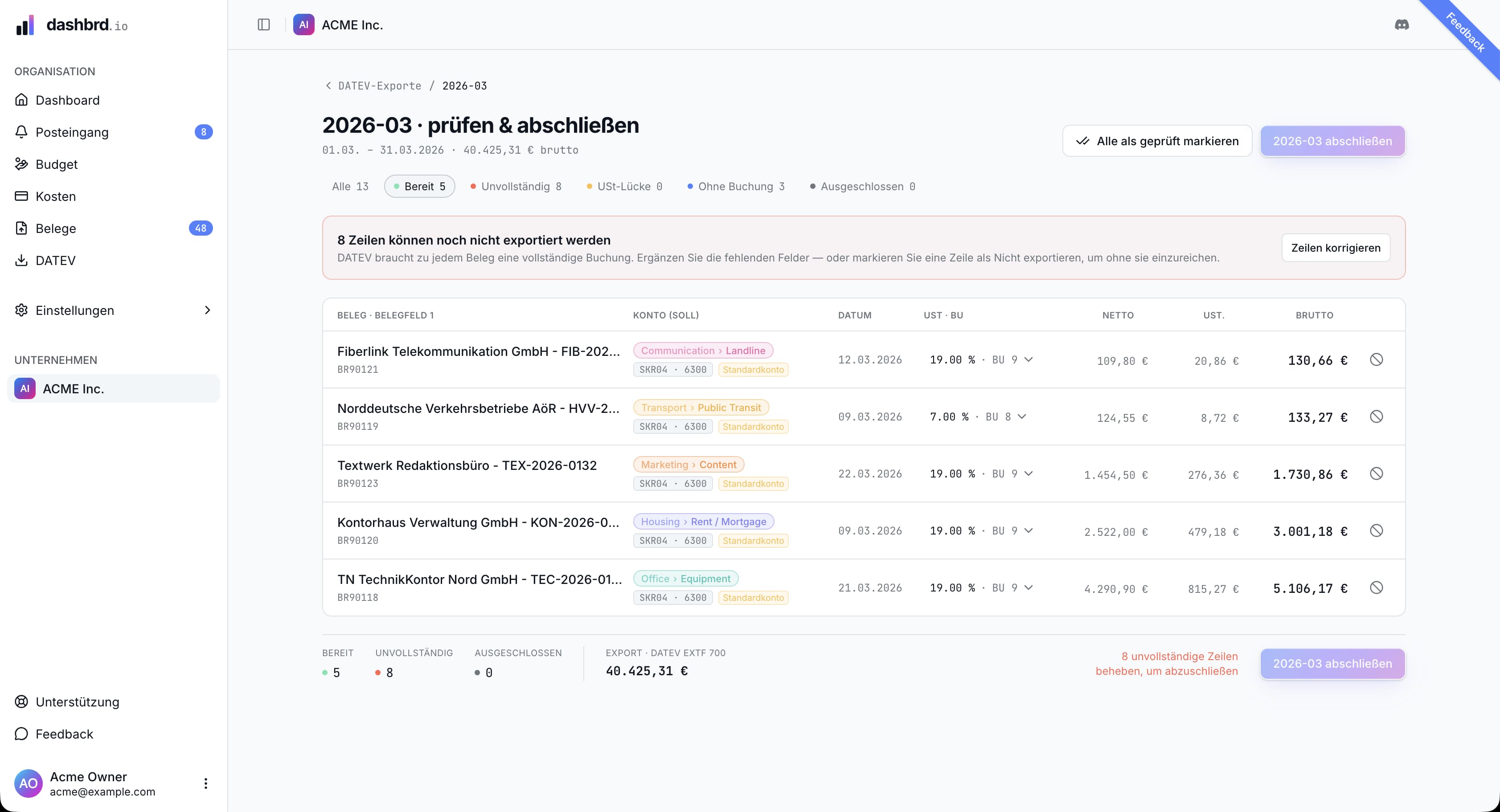Exclude the Textwerk Redaktionsbüro row
This screenshot has height=812, width=1500.
[1376, 474]
